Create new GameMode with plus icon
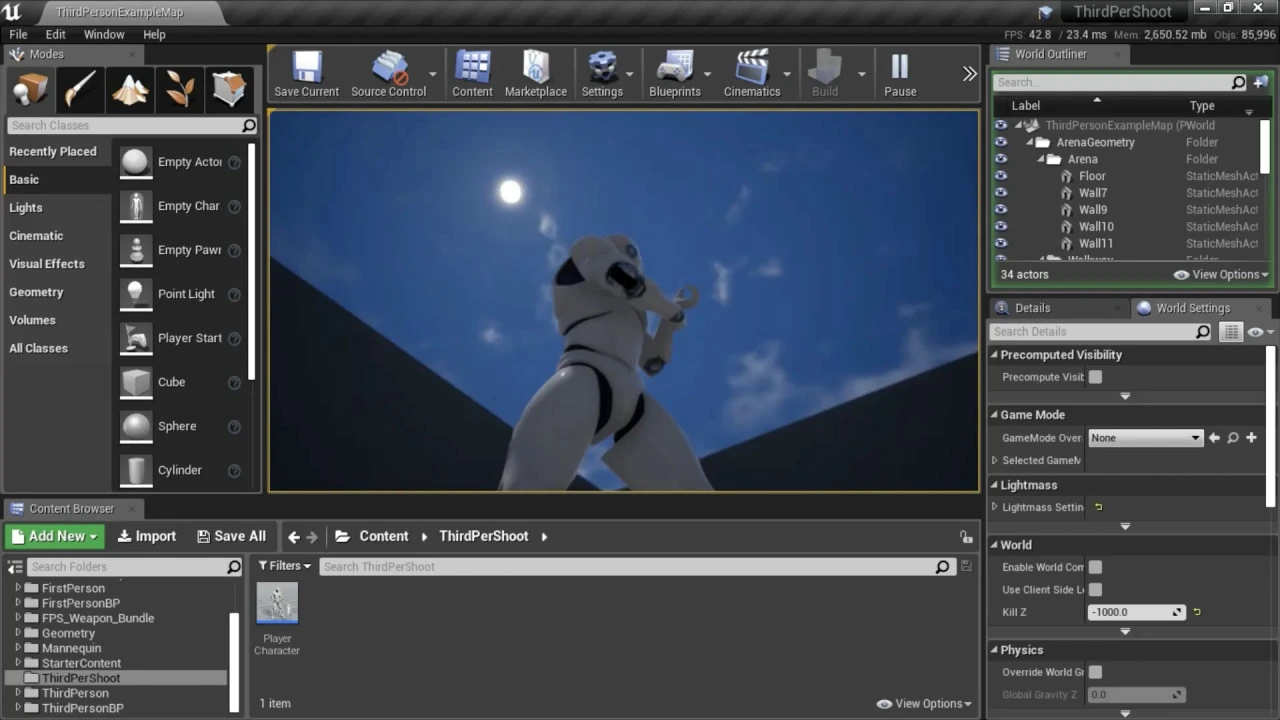This screenshot has height=720, width=1280. (x=1251, y=438)
